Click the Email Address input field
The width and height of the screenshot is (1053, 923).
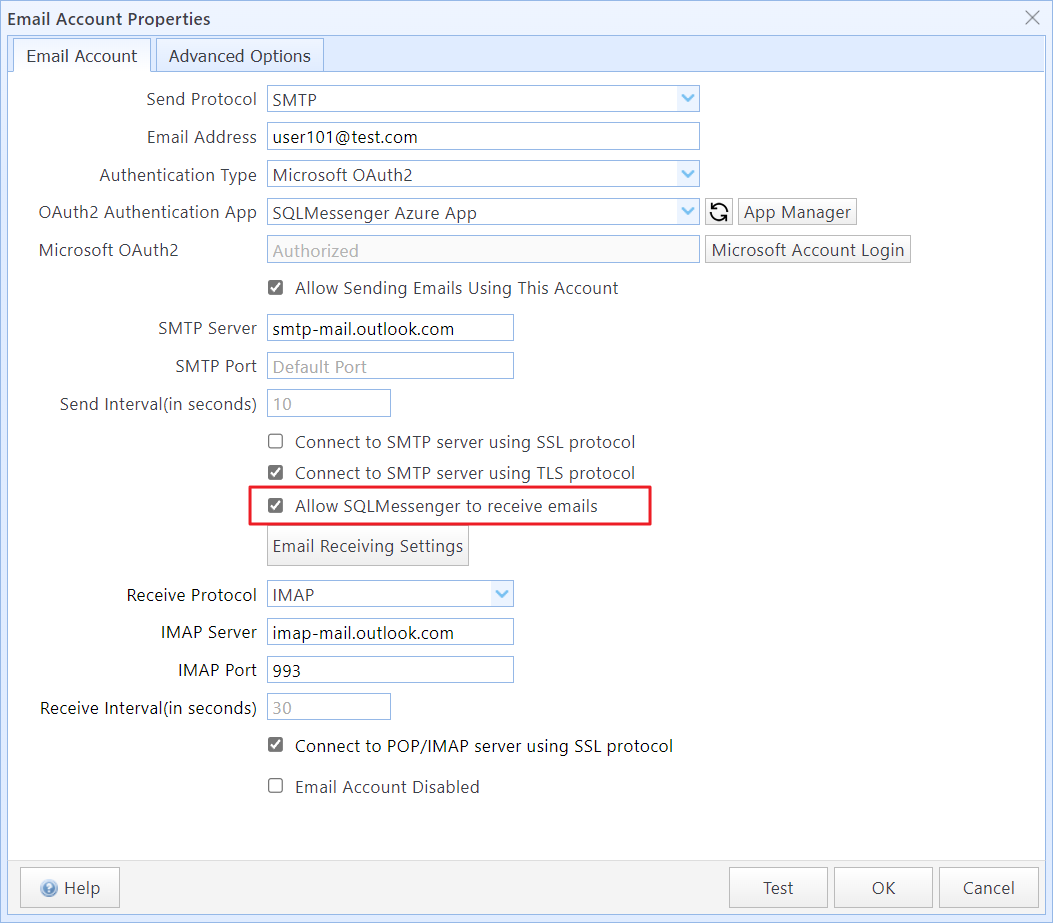484,136
